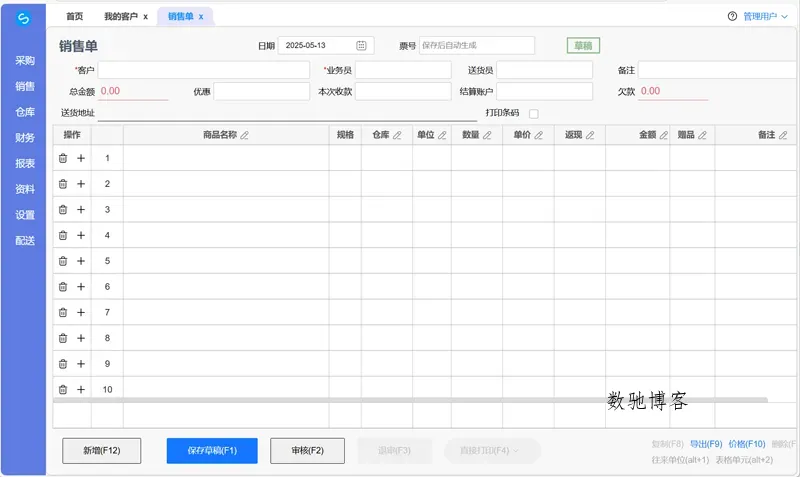Image resolution: width=800 pixels, height=477 pixels.
Task: Switch to the 我的客户 tab
Action: click(x=121, y=16)
